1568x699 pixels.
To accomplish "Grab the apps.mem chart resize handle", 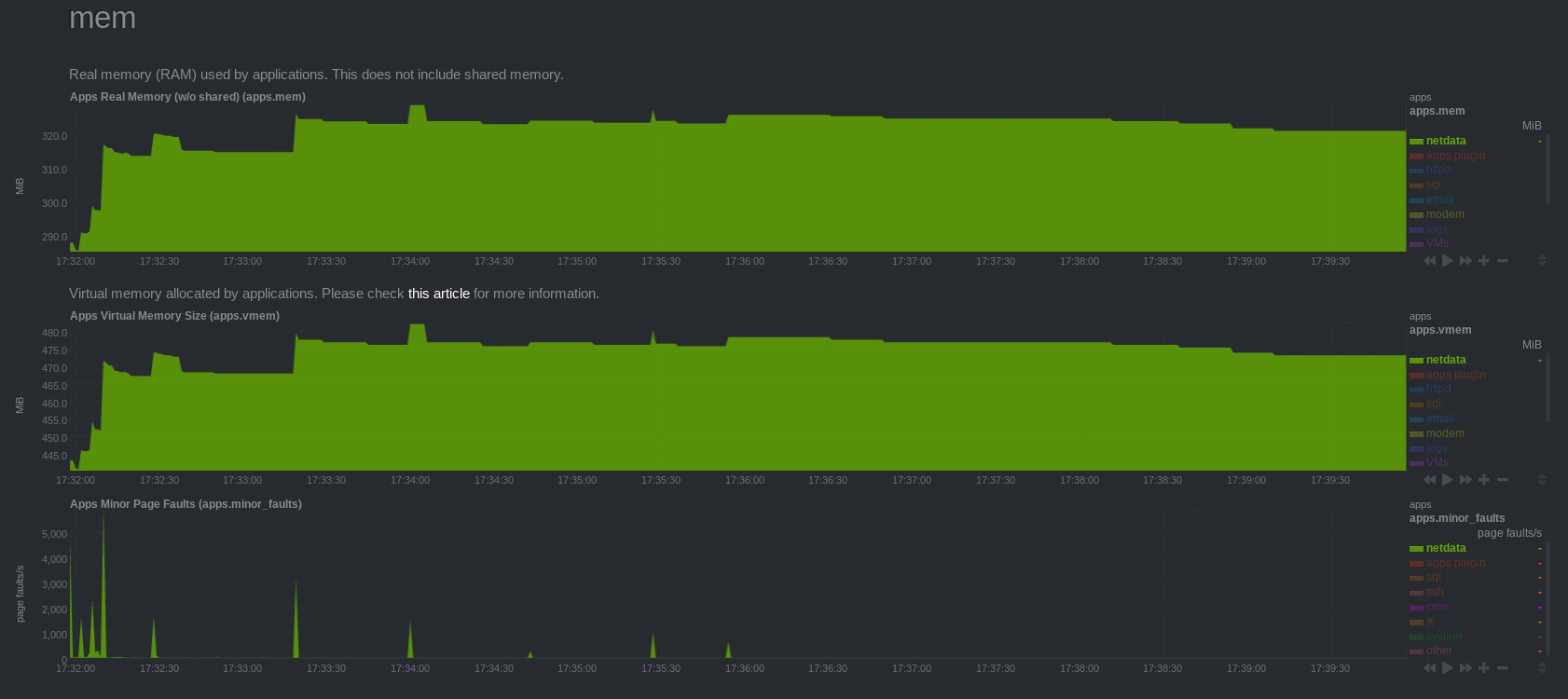I will point(1542,261).
